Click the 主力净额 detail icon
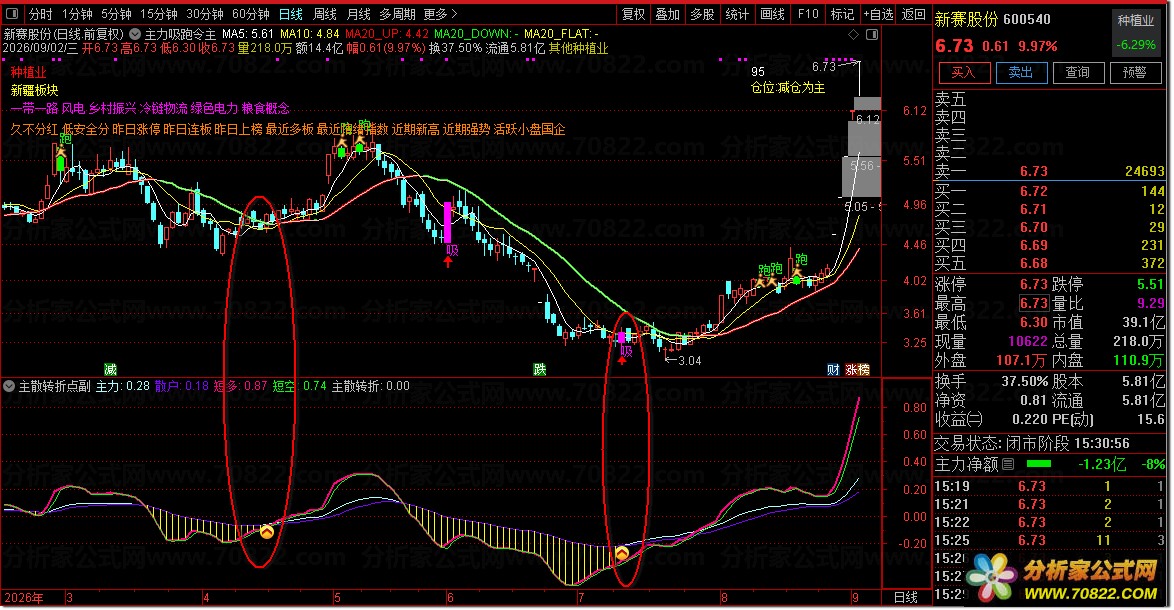The height and width of the screenshot is (610, 1174). [x=1008, y=464]
